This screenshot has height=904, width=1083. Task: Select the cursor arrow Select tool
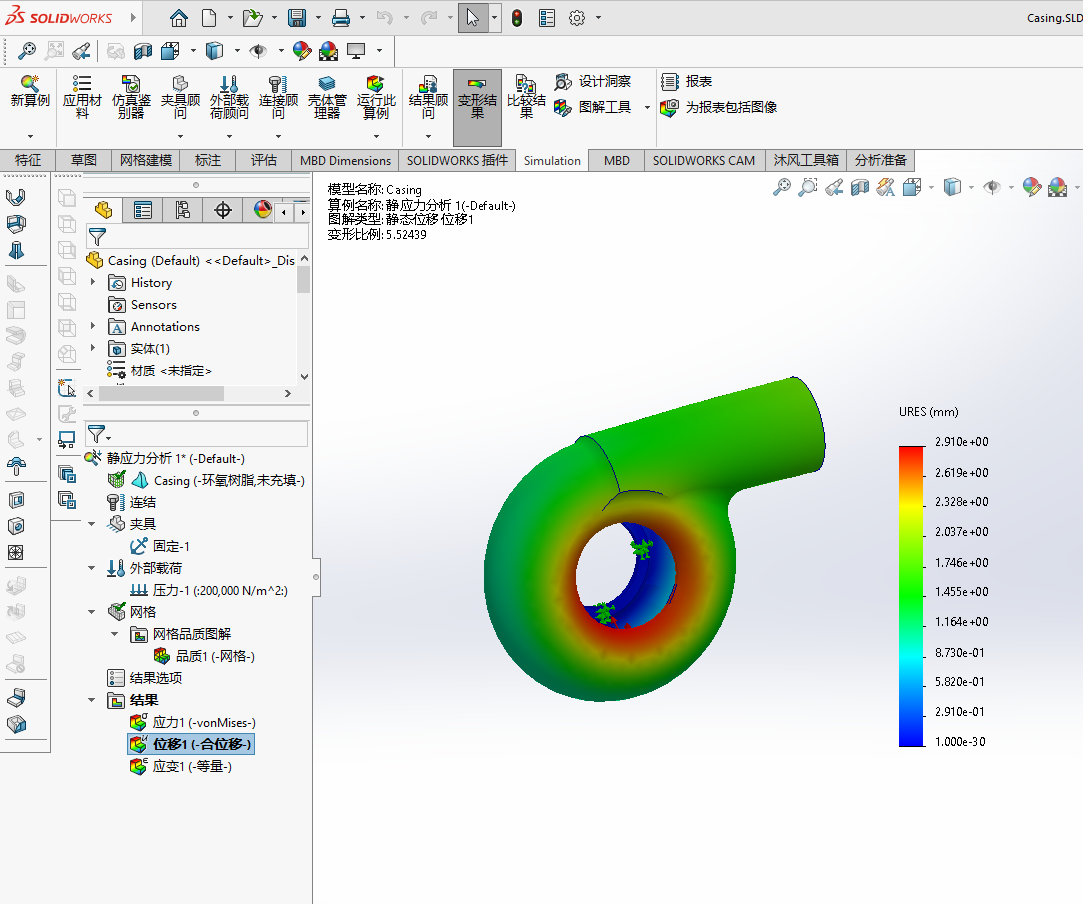pyautogui.click(x=472, y=18)
